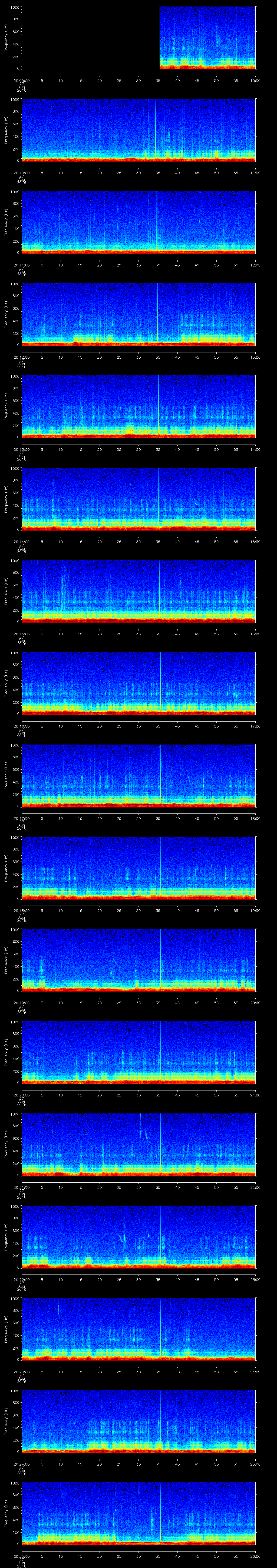Click the 17:00 end time label
Viewport: 277px width, 1568px height.
pos(255,726)
